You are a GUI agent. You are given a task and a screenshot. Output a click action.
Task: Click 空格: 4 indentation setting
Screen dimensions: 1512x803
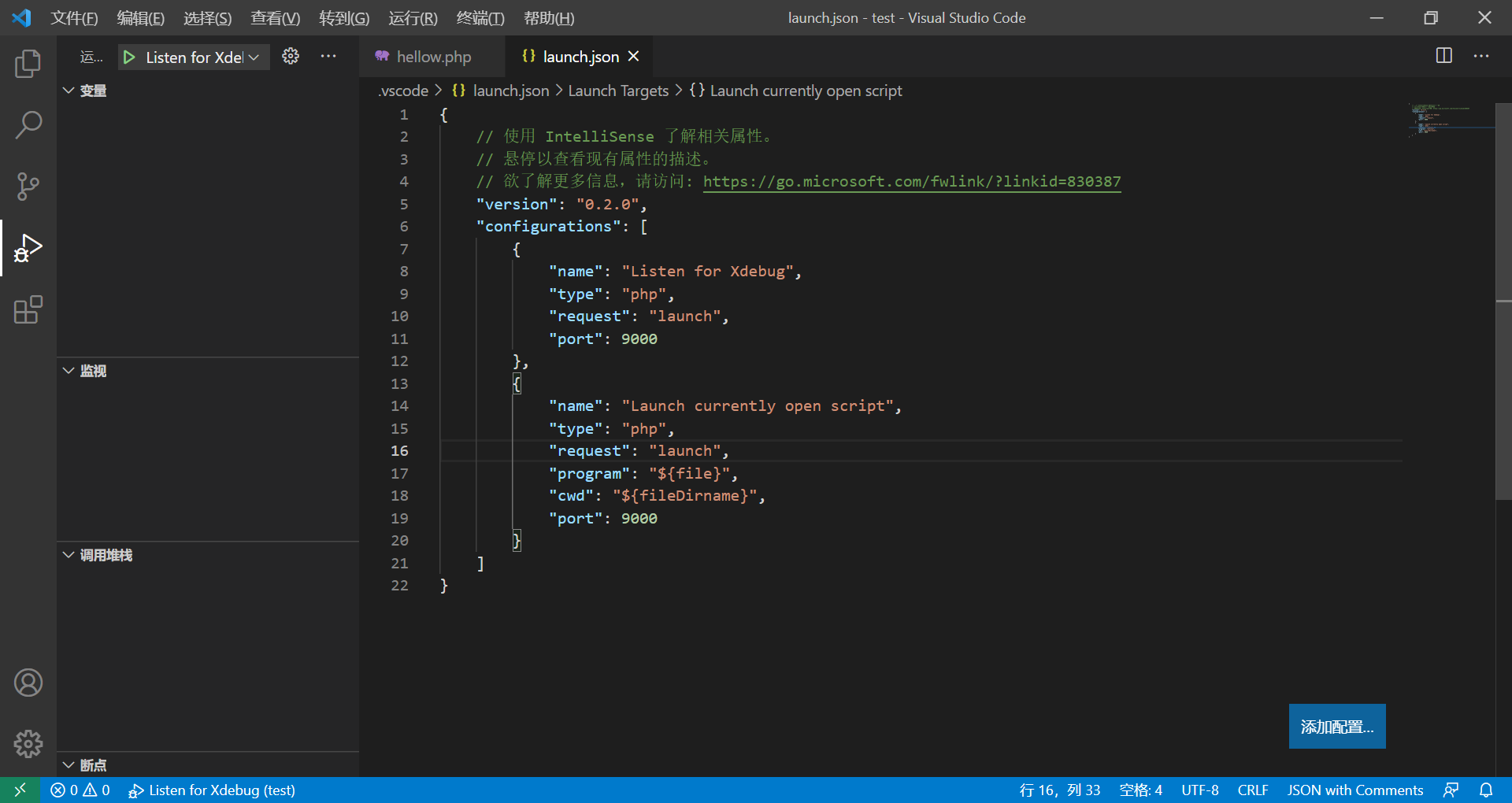coord(1140,790)
